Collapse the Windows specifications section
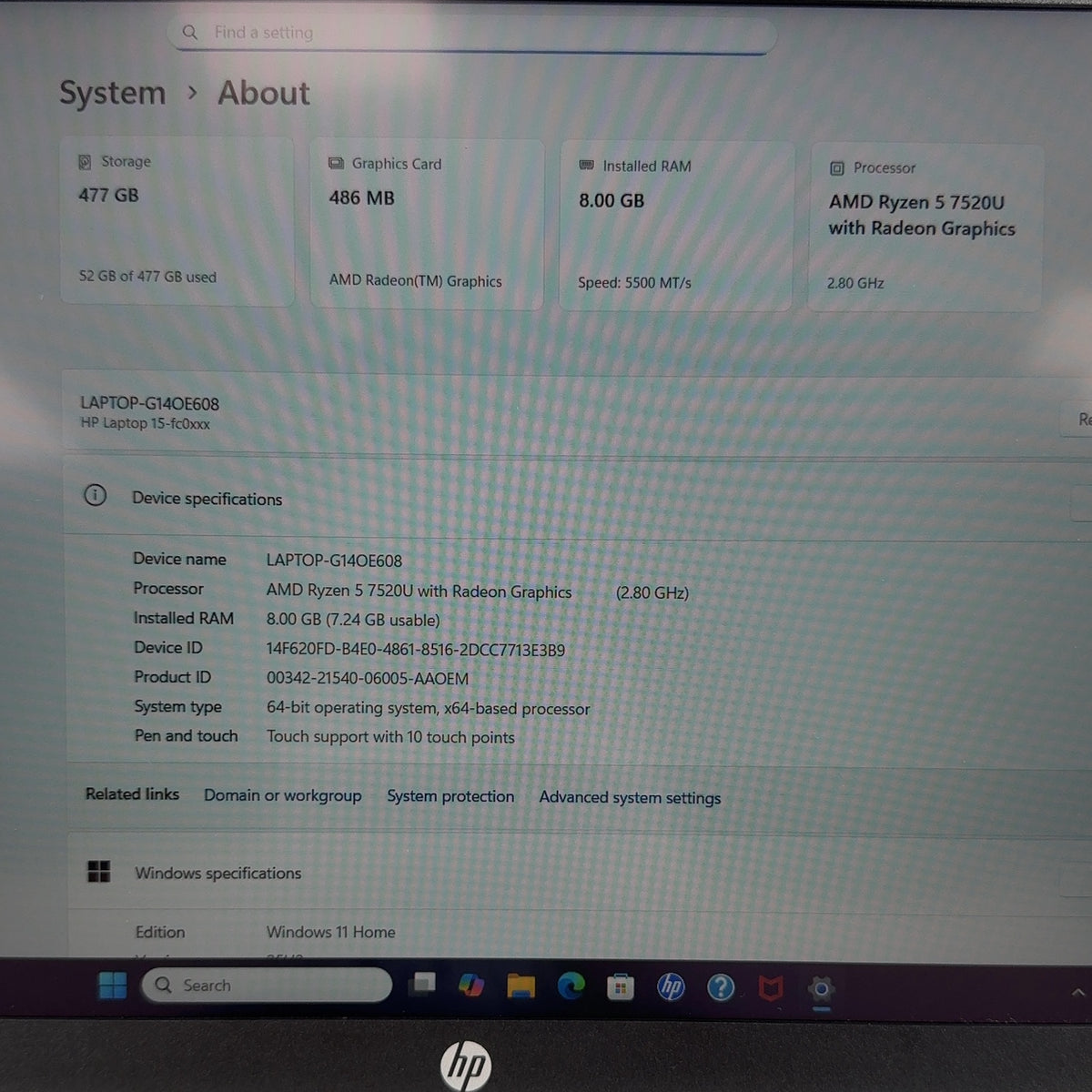This screenshot has width=1092, height=1092. point(1077,881)
